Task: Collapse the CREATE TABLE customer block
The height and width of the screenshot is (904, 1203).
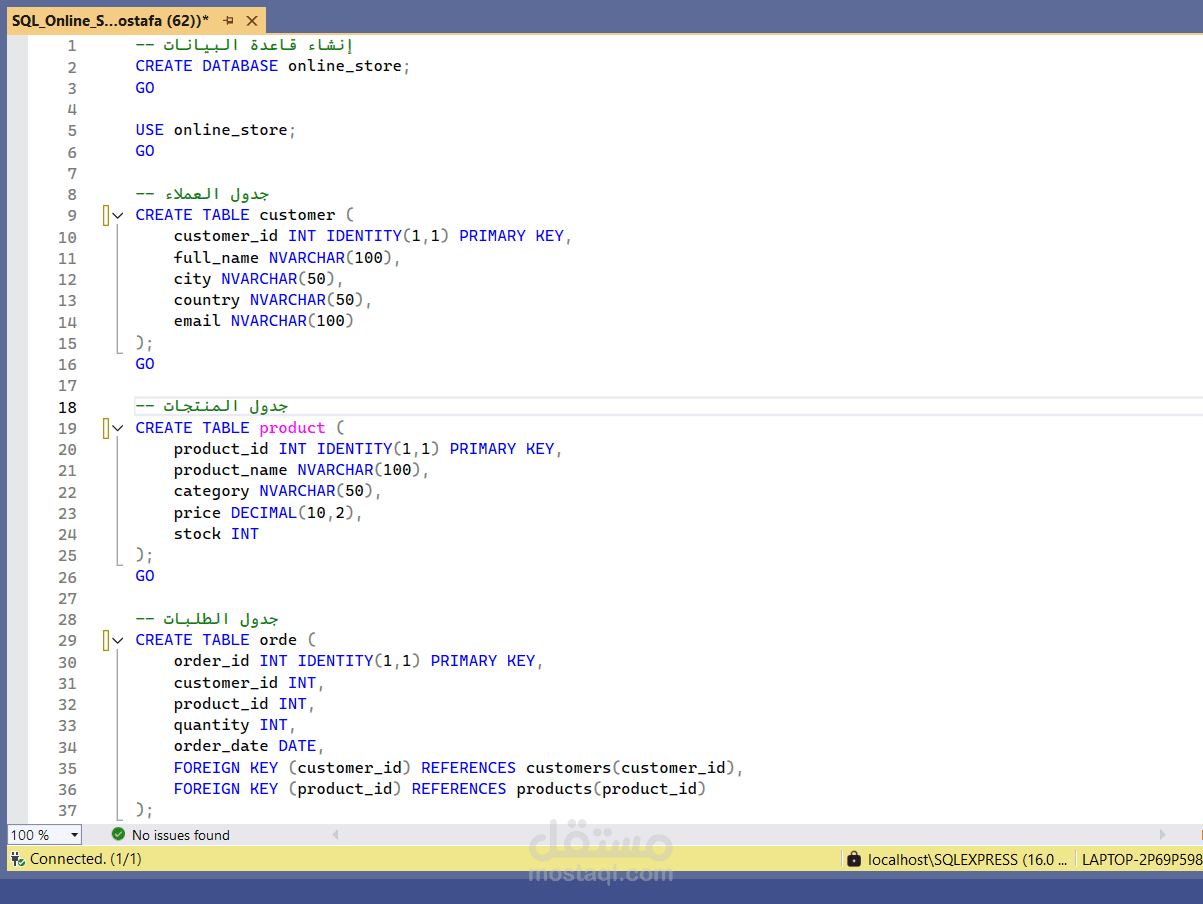Action: pos(118,215)
